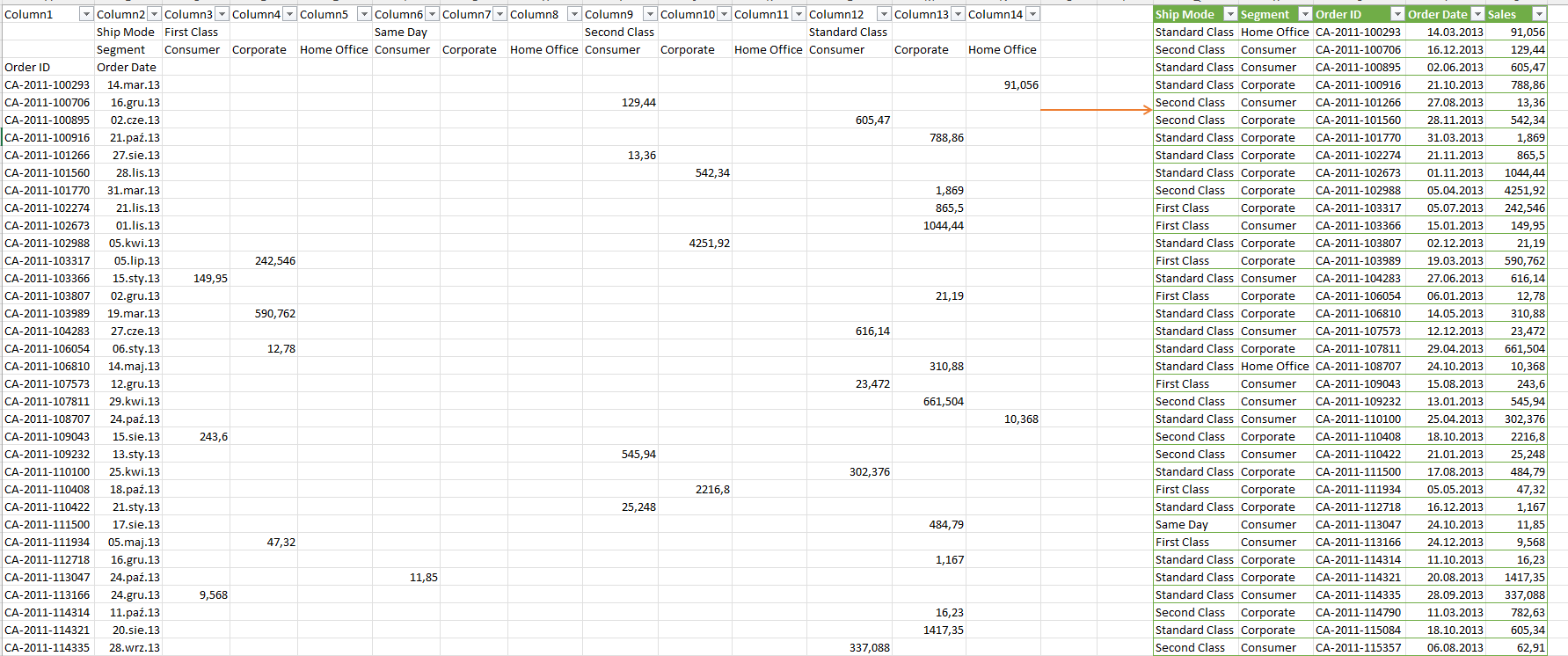
Task: Open the Column5 filter dropdown
Action: click(x=364, y=14)
